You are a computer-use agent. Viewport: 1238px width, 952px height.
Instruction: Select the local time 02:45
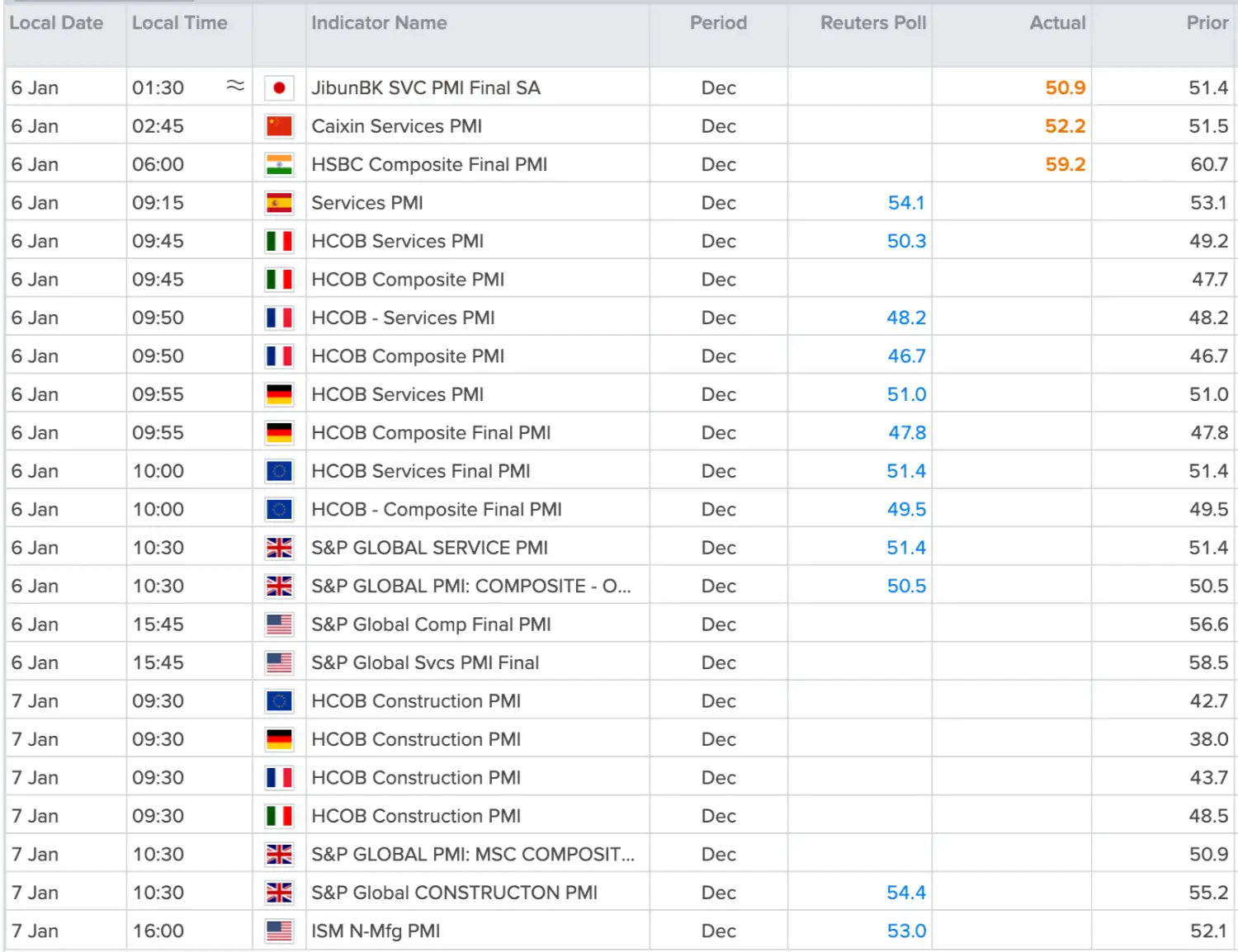tap(158, 126)
